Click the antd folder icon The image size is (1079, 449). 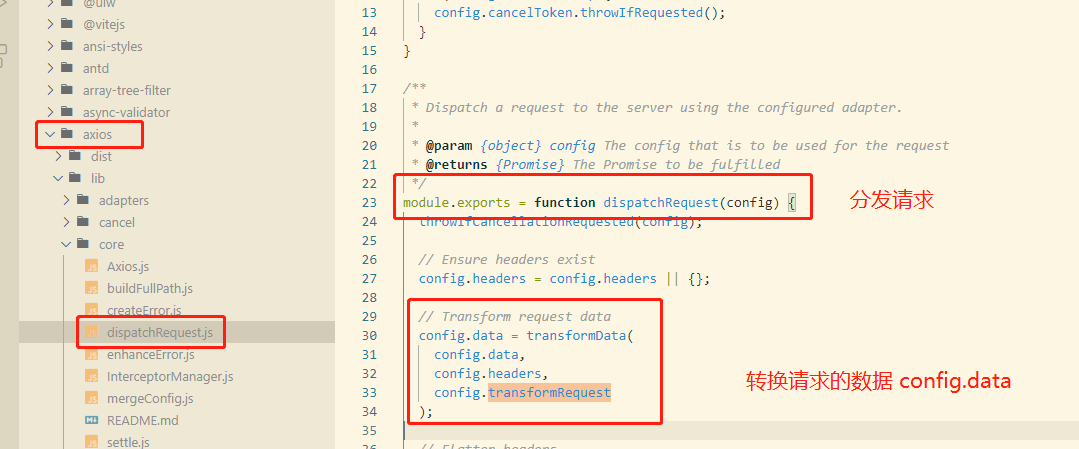pos(67,68)
